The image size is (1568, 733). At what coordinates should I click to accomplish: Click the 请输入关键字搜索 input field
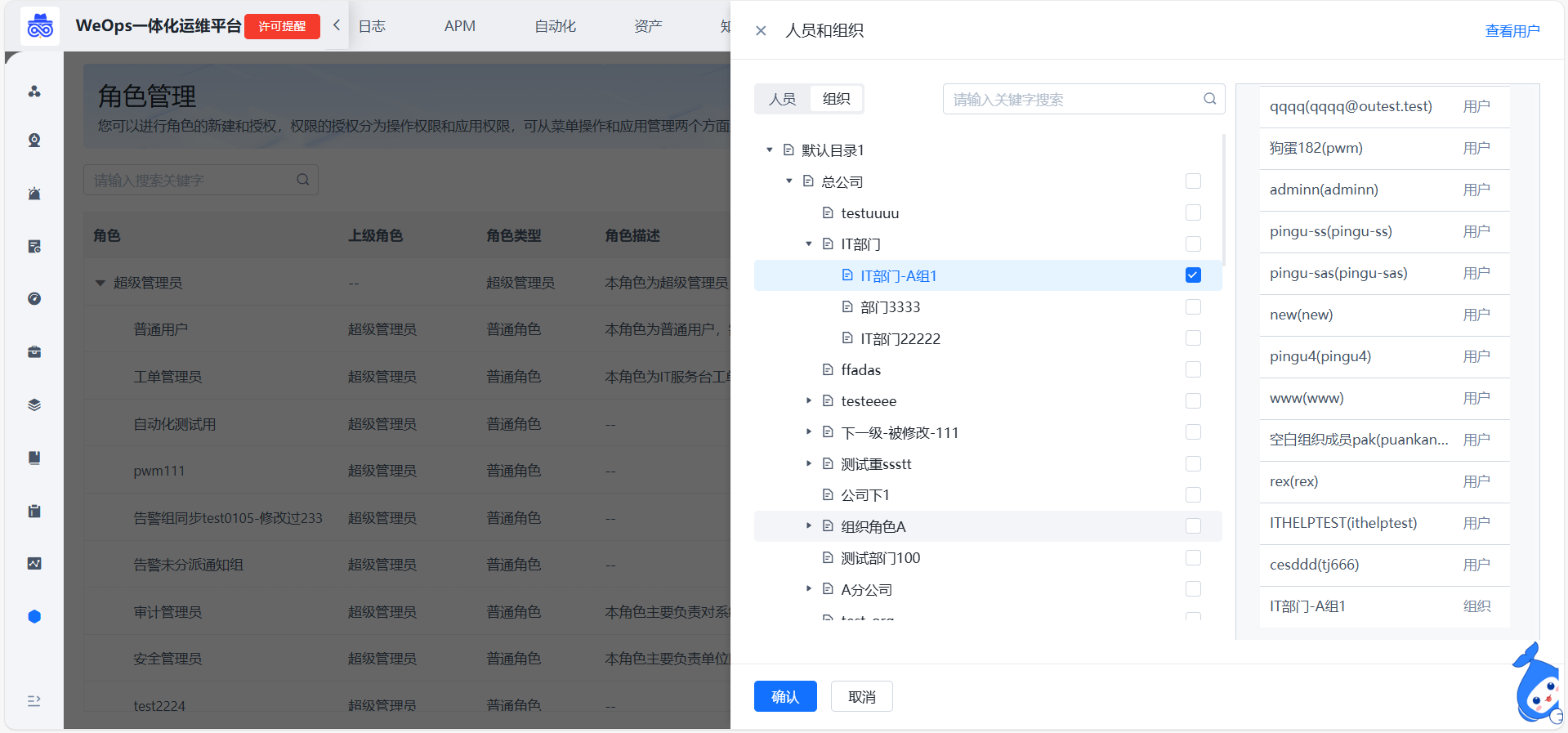pyautogui.click(x=1070, y=99)
